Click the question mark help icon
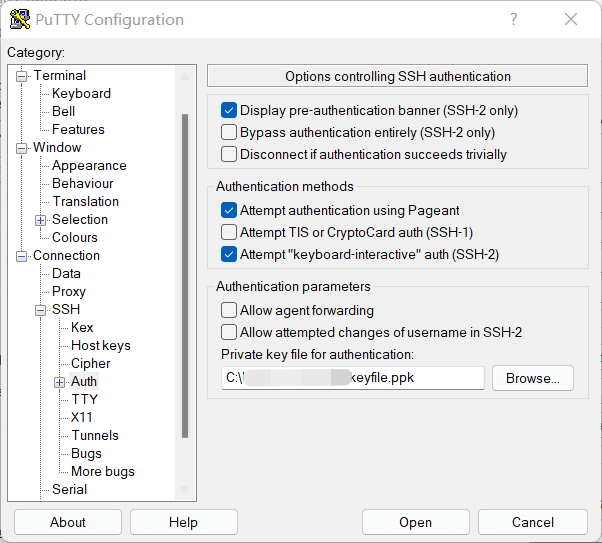Image resolution: width=602 pixels, height=543 pixels. (x=514, y=19)
